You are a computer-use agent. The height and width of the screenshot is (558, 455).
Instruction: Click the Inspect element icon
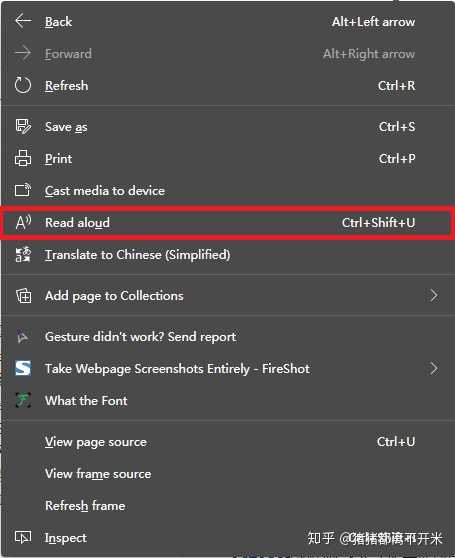click(x=23, y=537)
